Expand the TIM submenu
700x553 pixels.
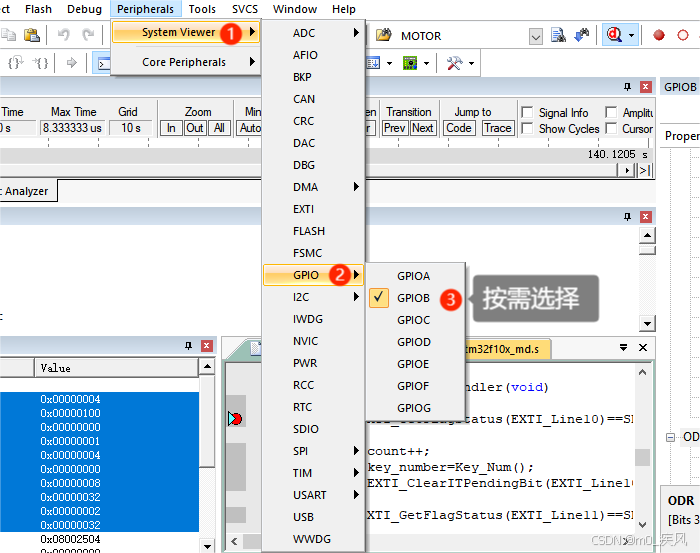[313, 473]
